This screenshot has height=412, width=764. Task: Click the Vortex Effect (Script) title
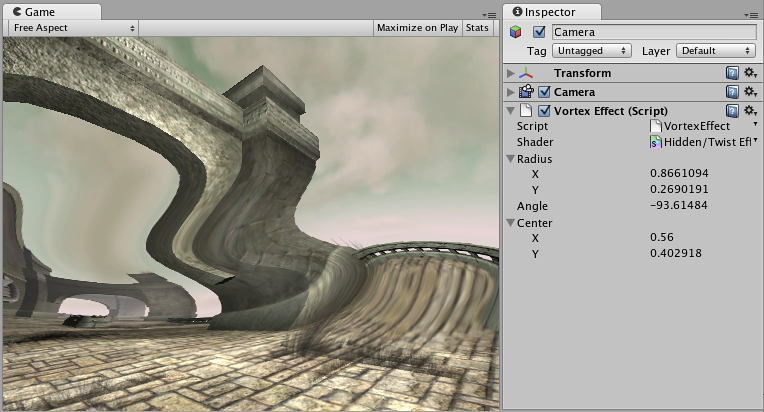point(611,111)
